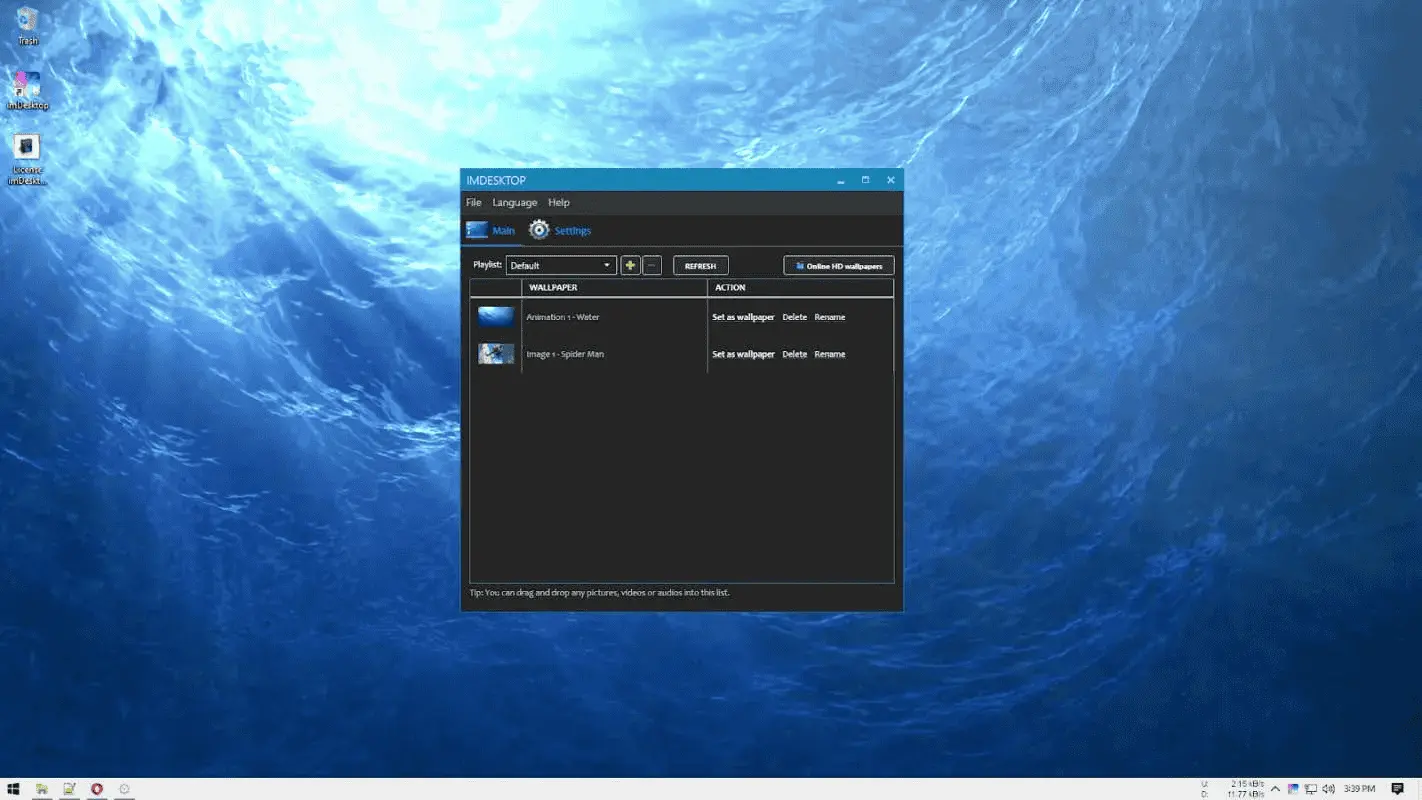This screenshot has width=1422, height=800.
Task: Open the Language menu
Action: [515, 202]
